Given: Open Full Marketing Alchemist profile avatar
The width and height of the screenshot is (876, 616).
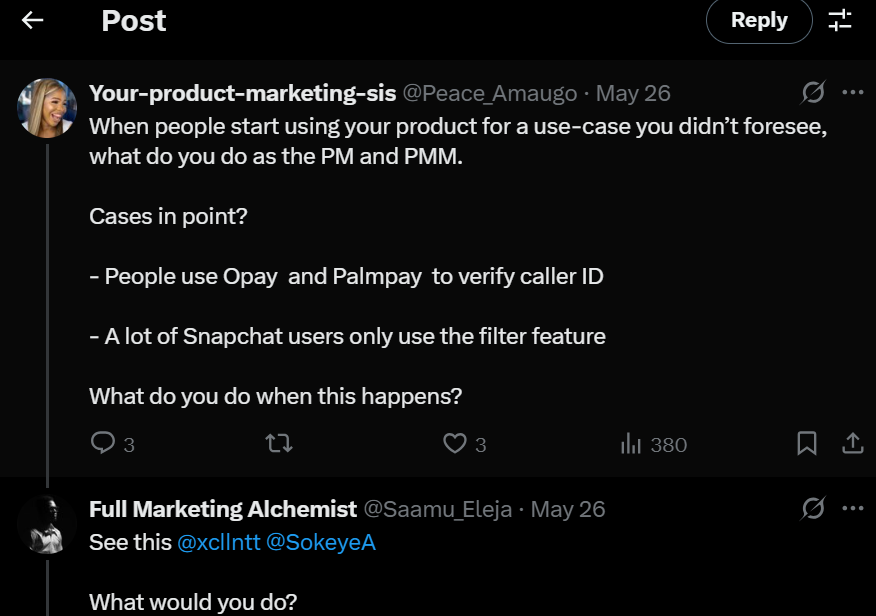Looking at the screenshot, I should point(47,524).
